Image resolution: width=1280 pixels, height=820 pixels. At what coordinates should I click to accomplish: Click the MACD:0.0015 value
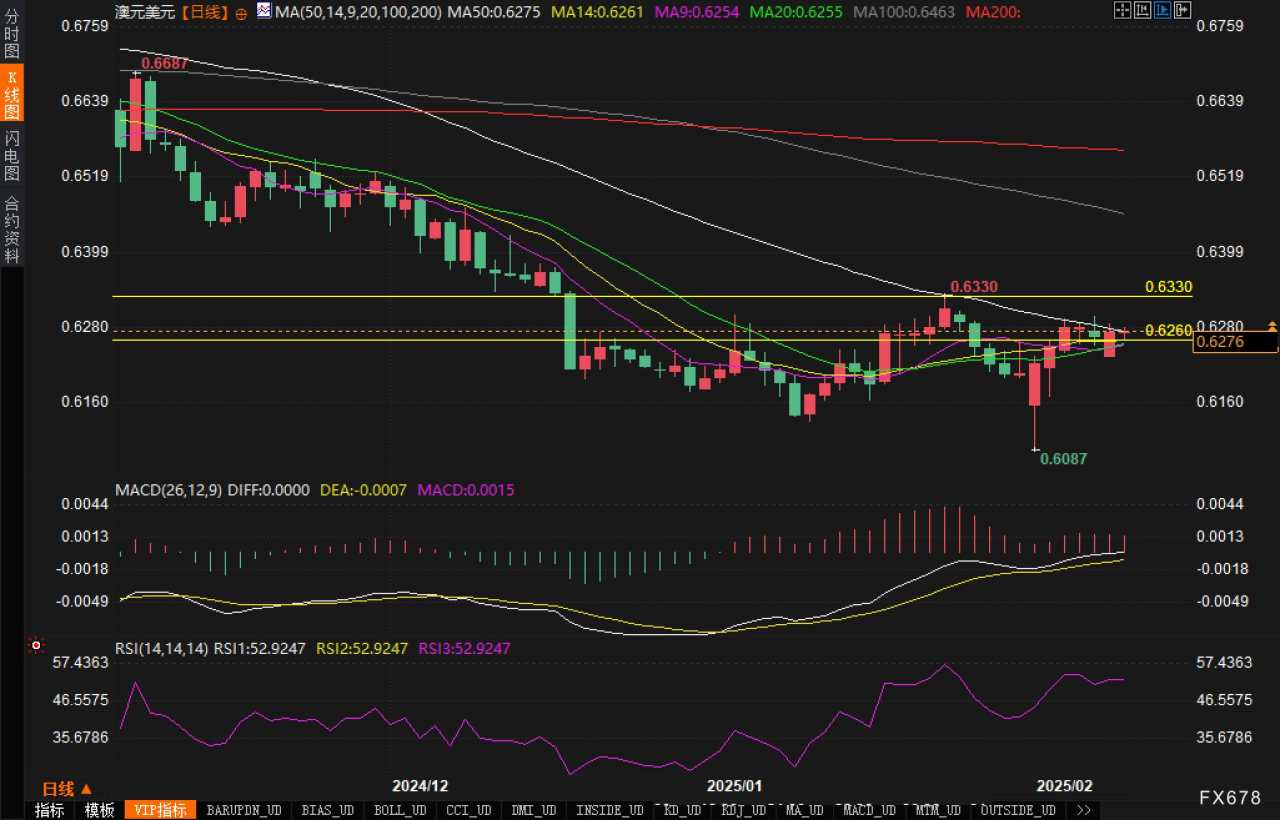(466, 490)
